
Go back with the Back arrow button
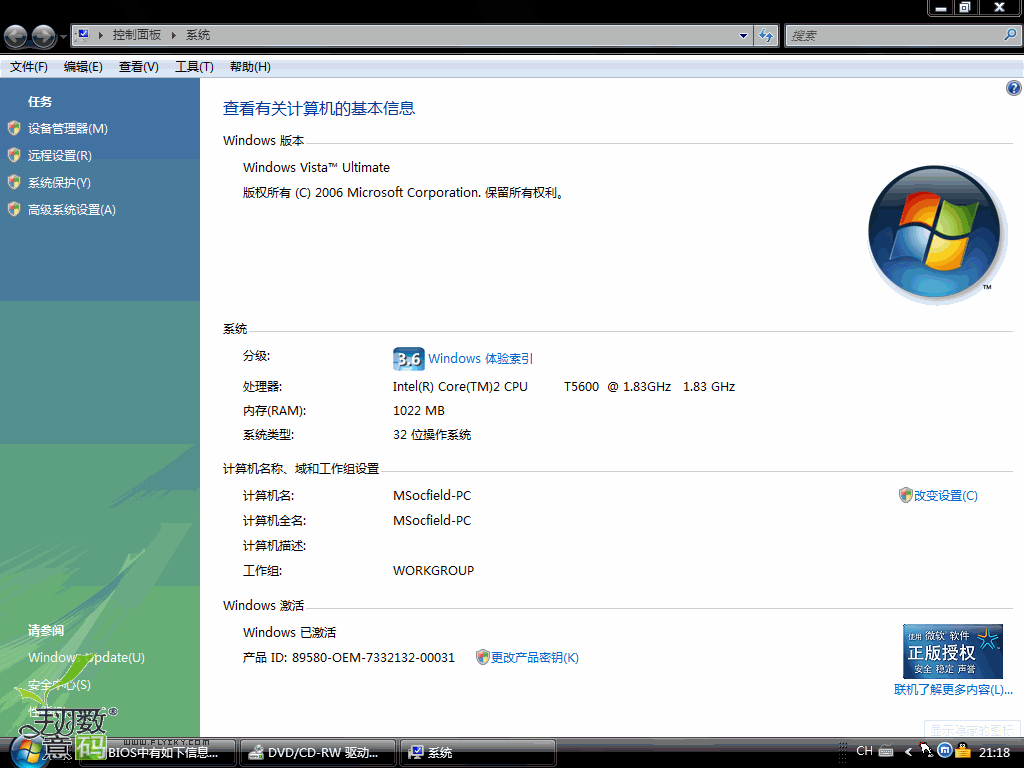16,36
